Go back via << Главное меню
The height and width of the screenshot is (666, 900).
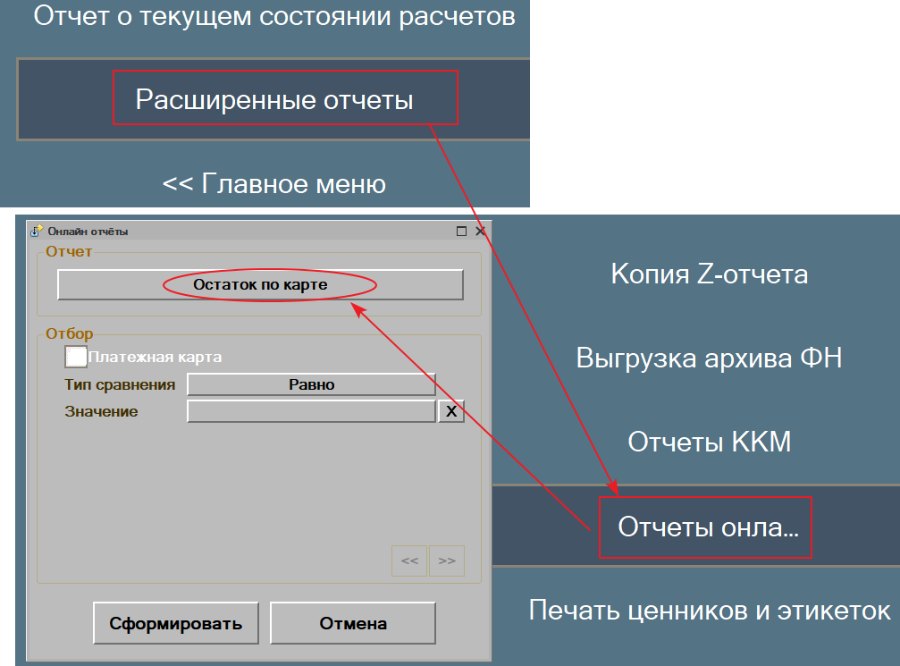pos(274,184)
